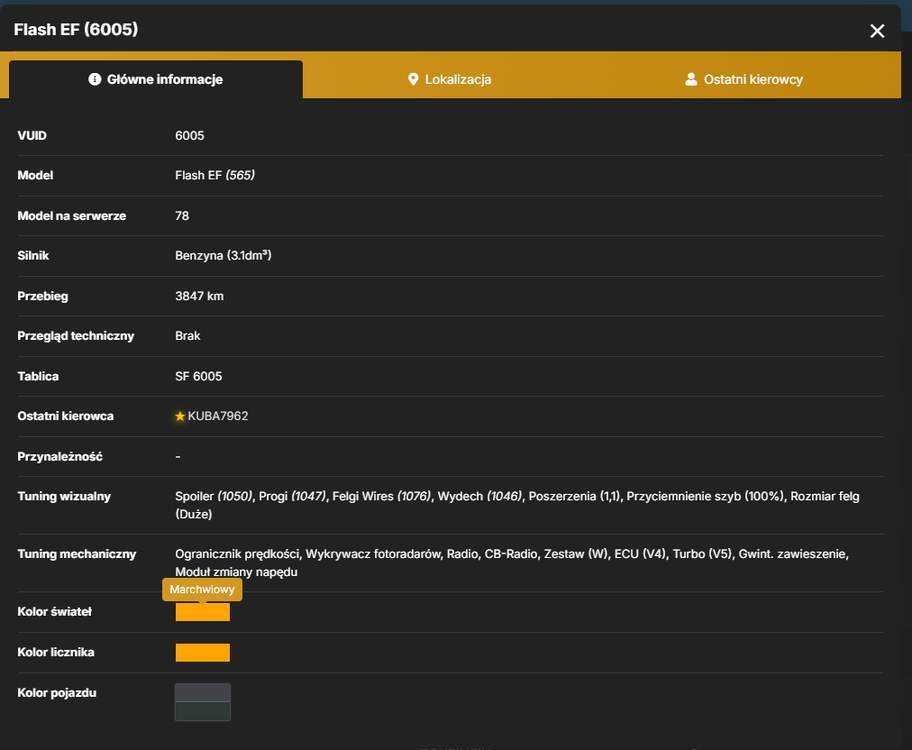912x750 pixels.
Task: Click the Przebieg label
Action: tap(42, 296)
